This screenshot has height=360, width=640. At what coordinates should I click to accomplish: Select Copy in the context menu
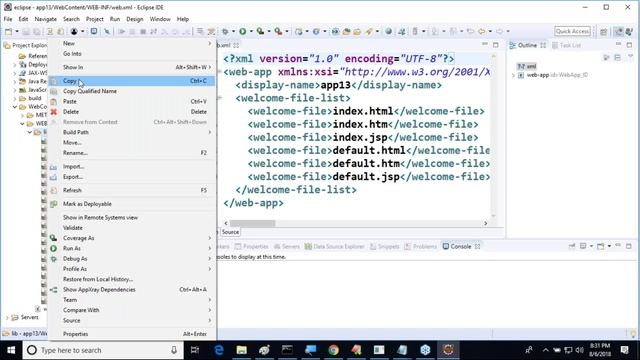(131, 81)
